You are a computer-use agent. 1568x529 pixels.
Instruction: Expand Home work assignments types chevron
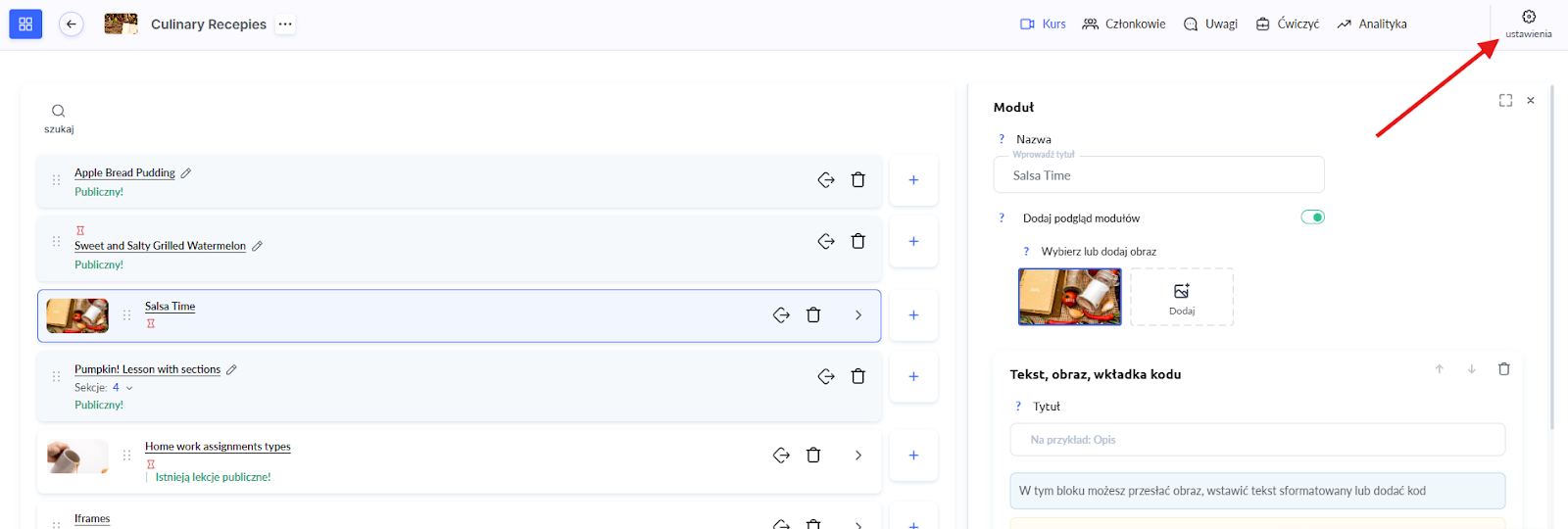point(857,456)
